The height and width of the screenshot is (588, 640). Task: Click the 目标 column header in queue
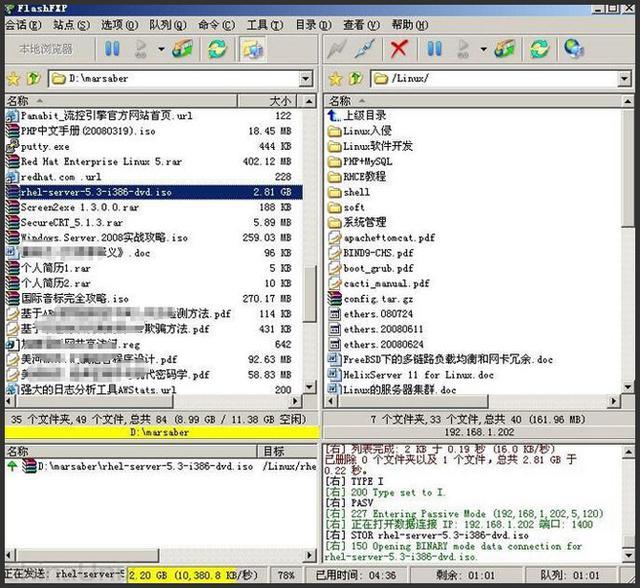click(x=273, y=451)
